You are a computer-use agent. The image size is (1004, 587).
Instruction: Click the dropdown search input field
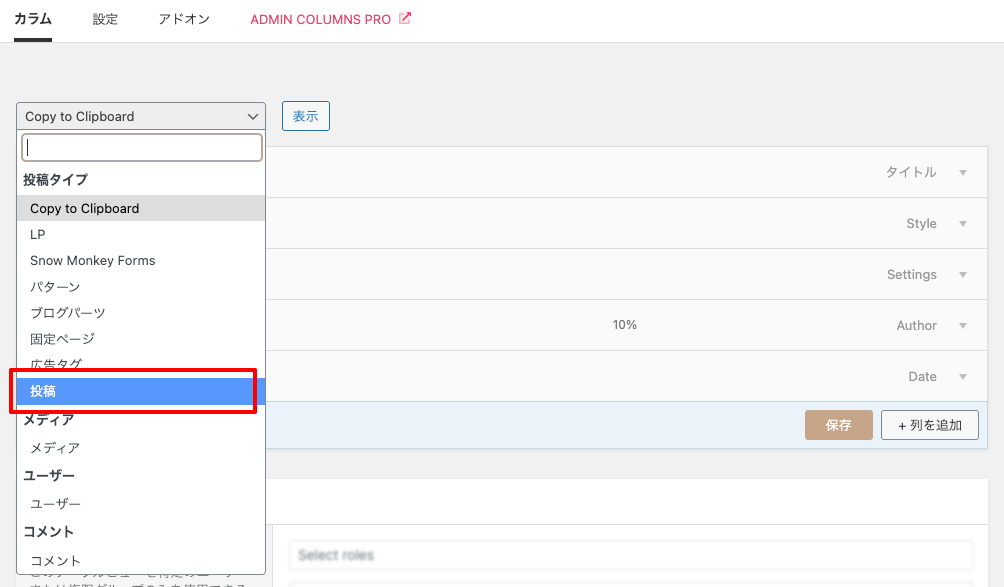click(x=141, y=148)
